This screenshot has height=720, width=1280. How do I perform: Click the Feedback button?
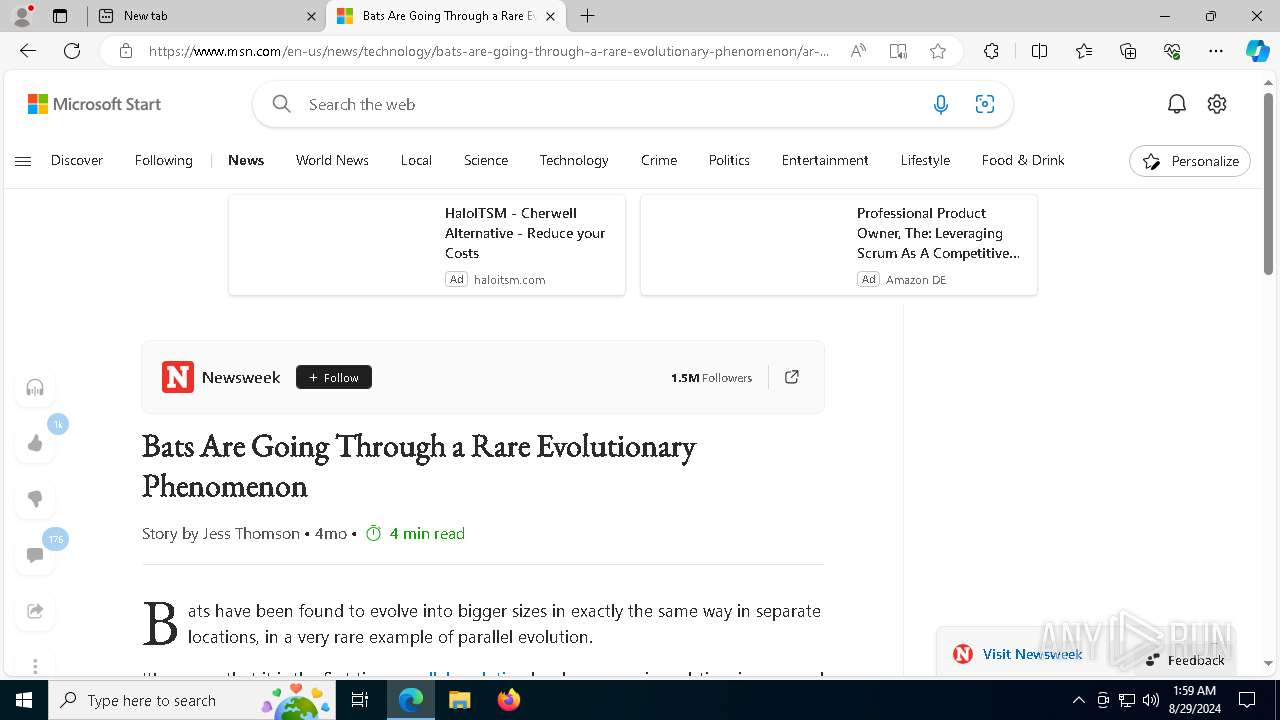click(x=1185, y=660)
